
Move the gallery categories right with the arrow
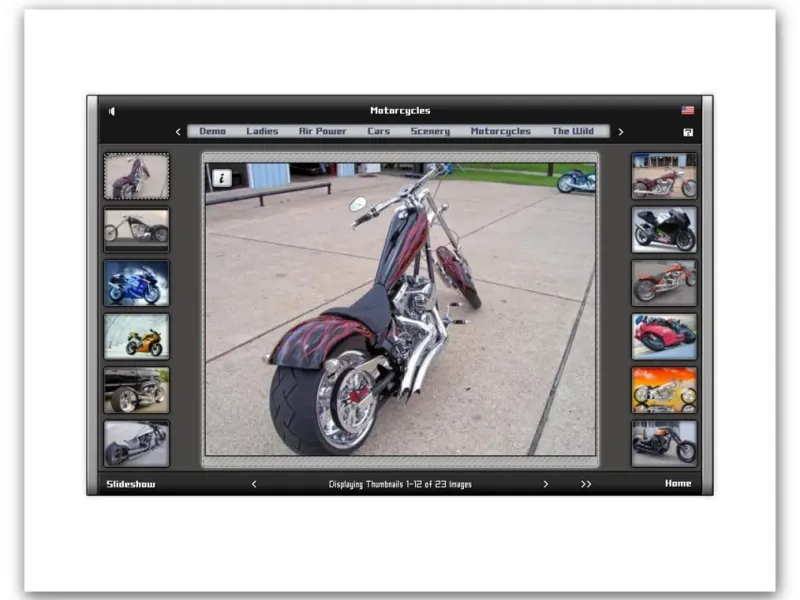(620, 132)
